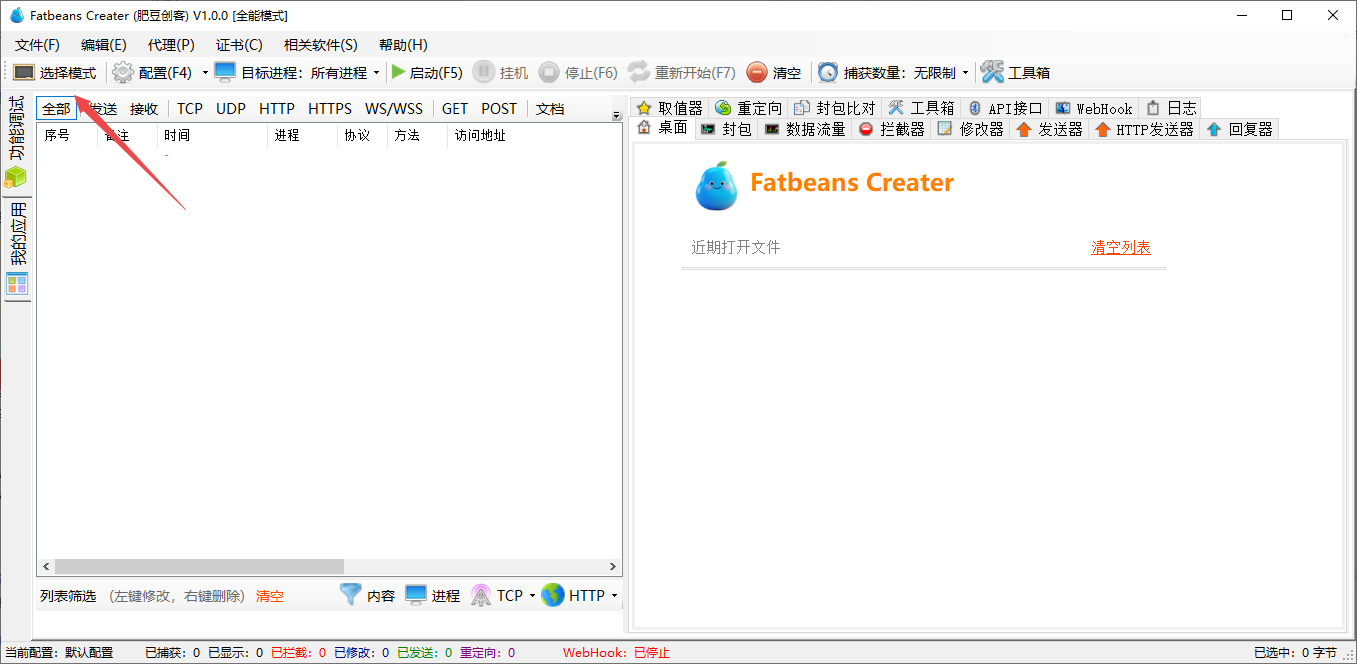
Task: Open the 证书(C) menu
Action: 239,45
